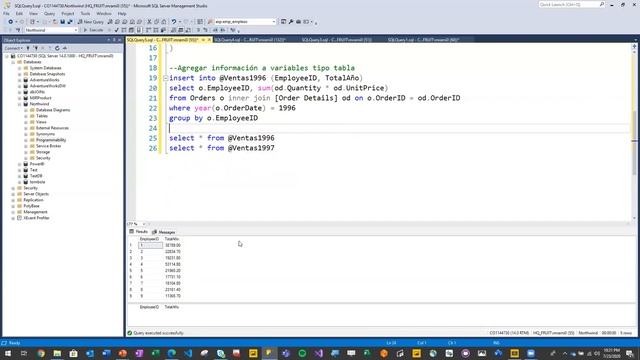Select the Server Objects folder
The image size is (640, 360).
click(36, 194)
